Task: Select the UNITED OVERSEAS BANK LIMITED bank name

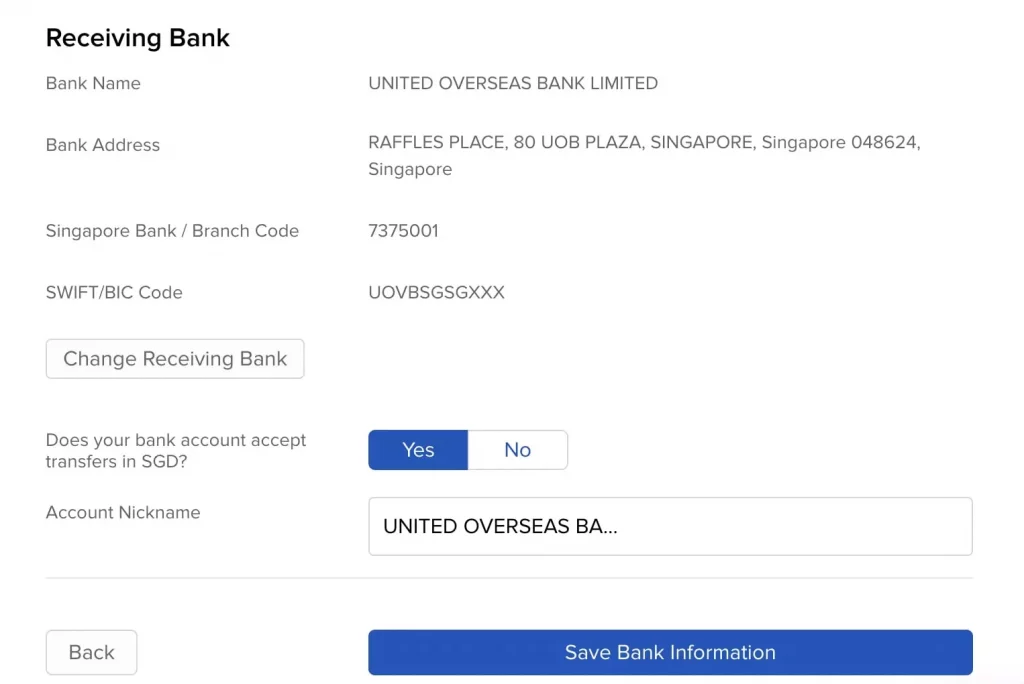Action: tap(513, 83)
